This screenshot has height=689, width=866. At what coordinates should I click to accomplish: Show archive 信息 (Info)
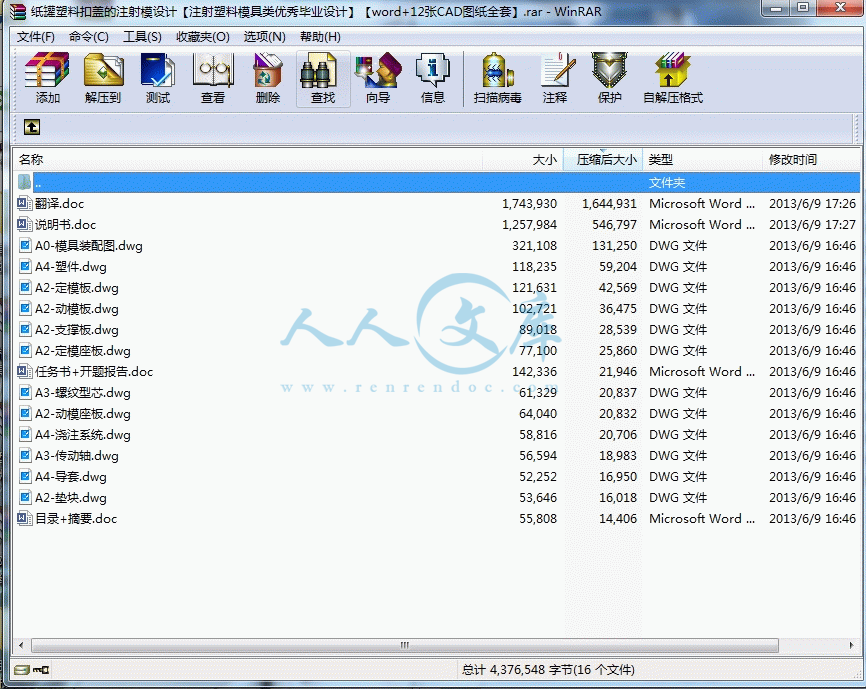(432, 78)
